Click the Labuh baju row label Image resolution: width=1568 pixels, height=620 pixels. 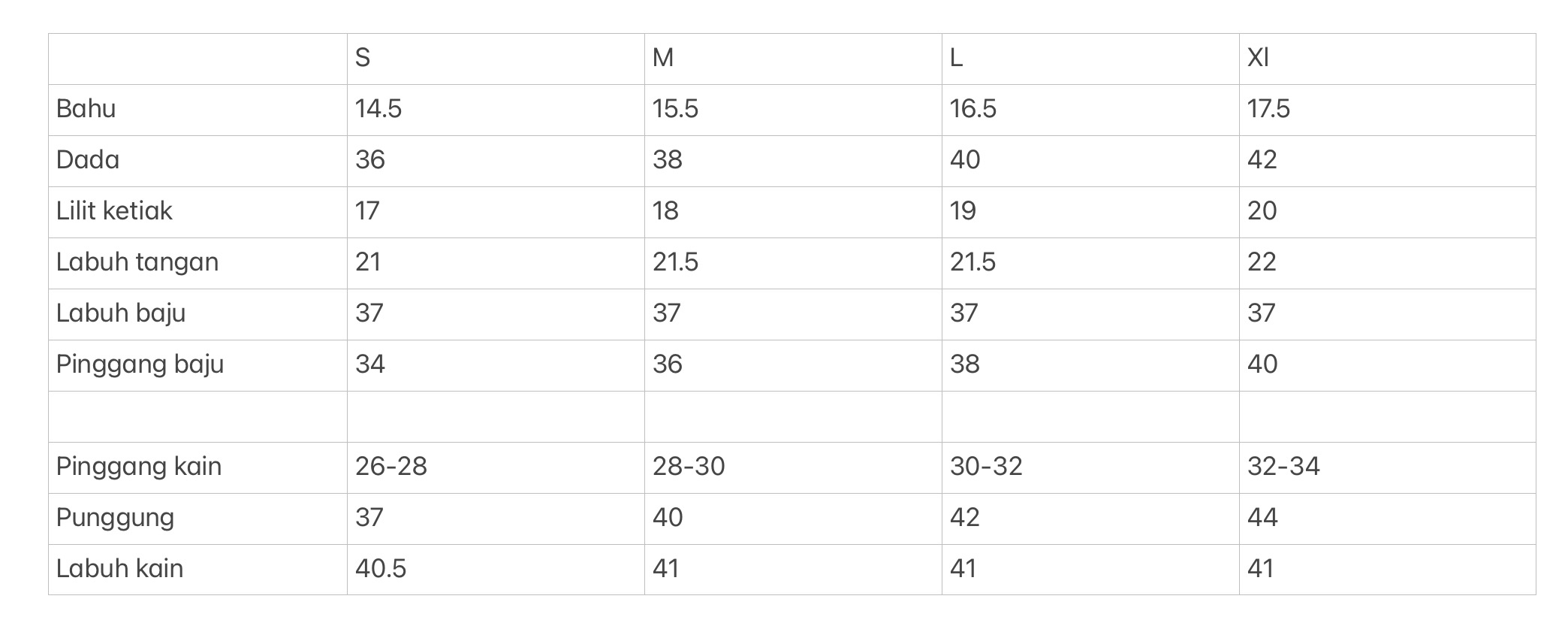coord(121,313)
